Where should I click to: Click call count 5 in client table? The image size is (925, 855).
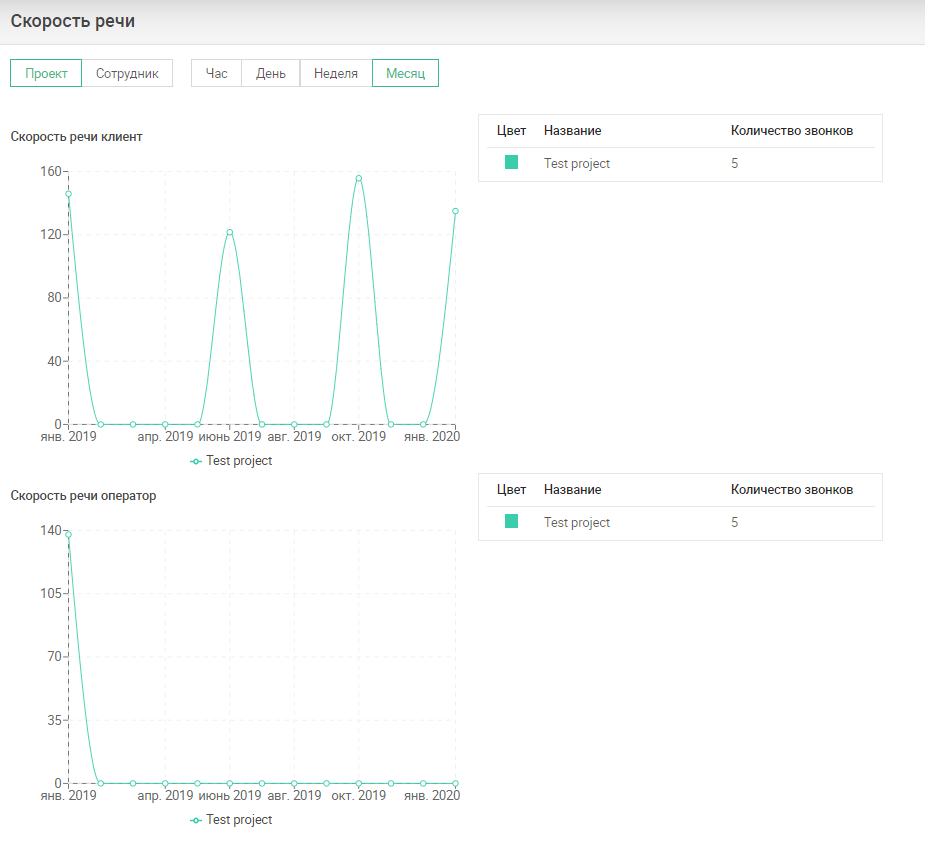(x=734, y=163)
